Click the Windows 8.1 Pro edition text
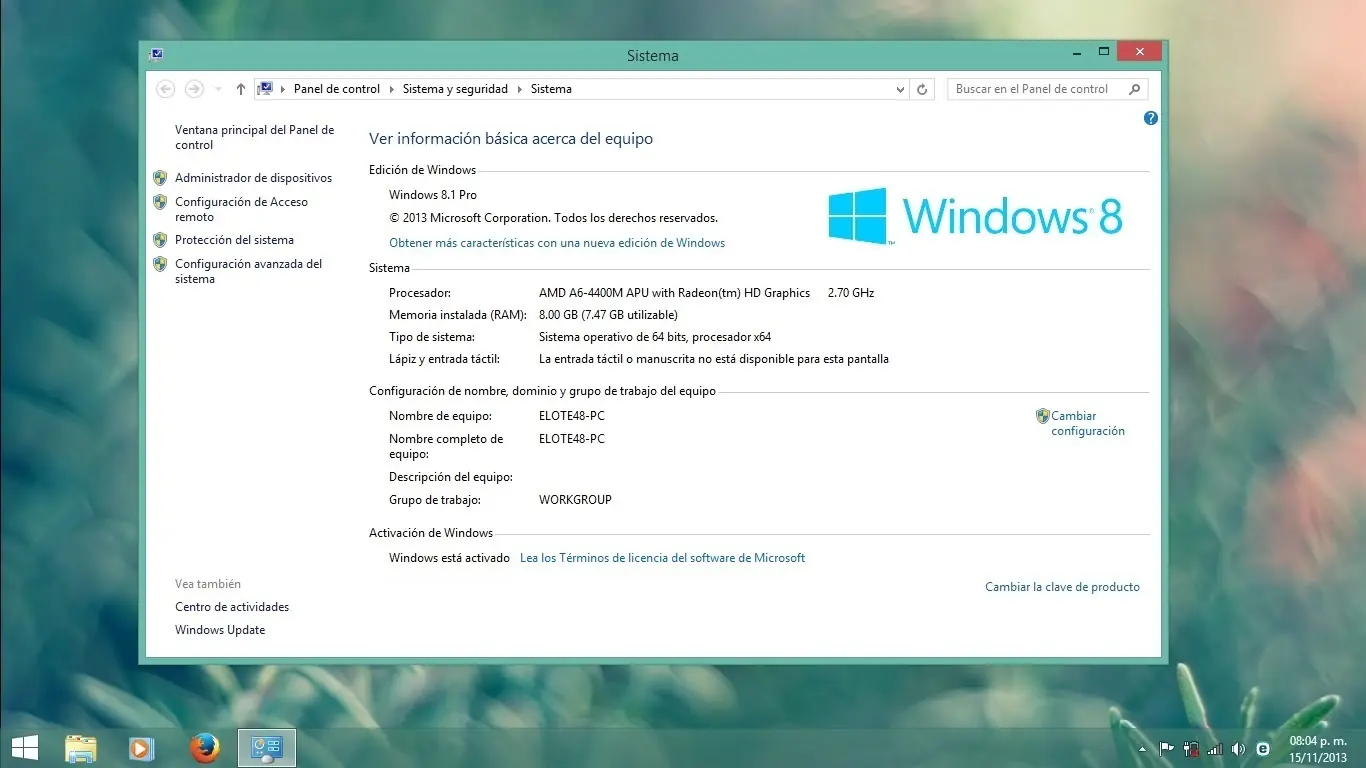The height and width of the screenshot is (768, 1366). pyautogui.click(x=433, y=195)
